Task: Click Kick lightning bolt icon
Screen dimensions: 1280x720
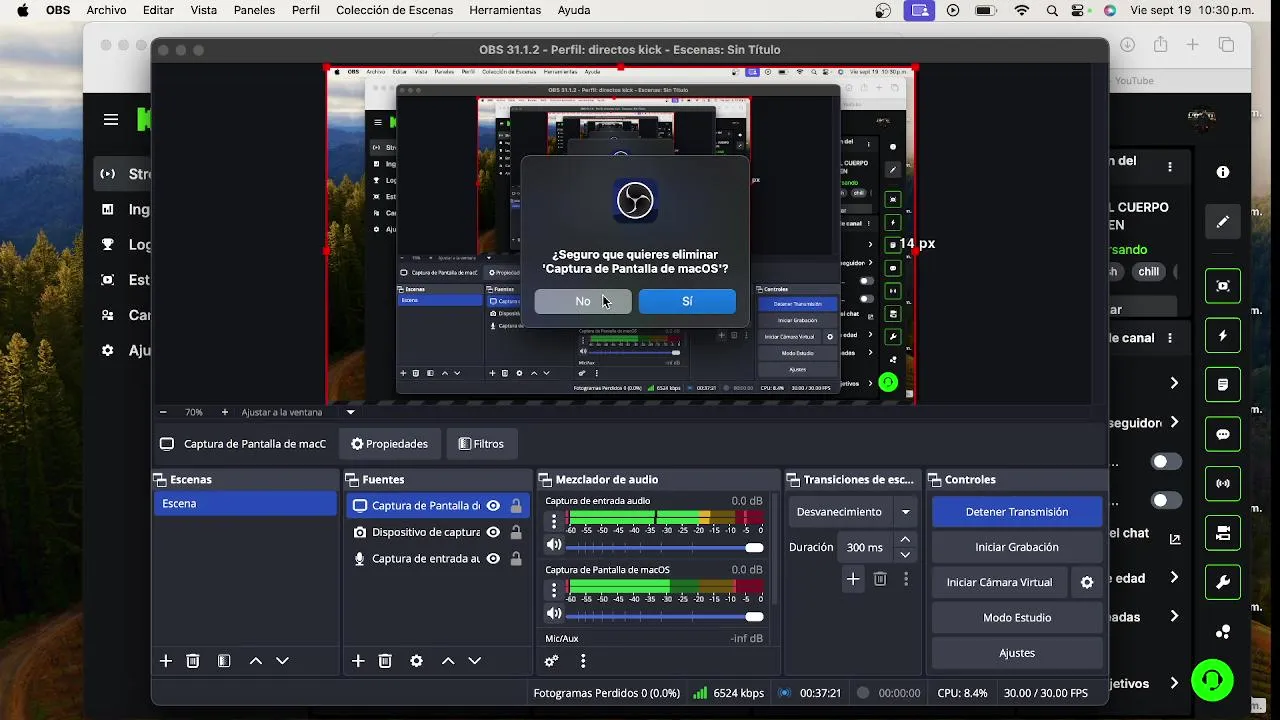Action: (1222, 336)
